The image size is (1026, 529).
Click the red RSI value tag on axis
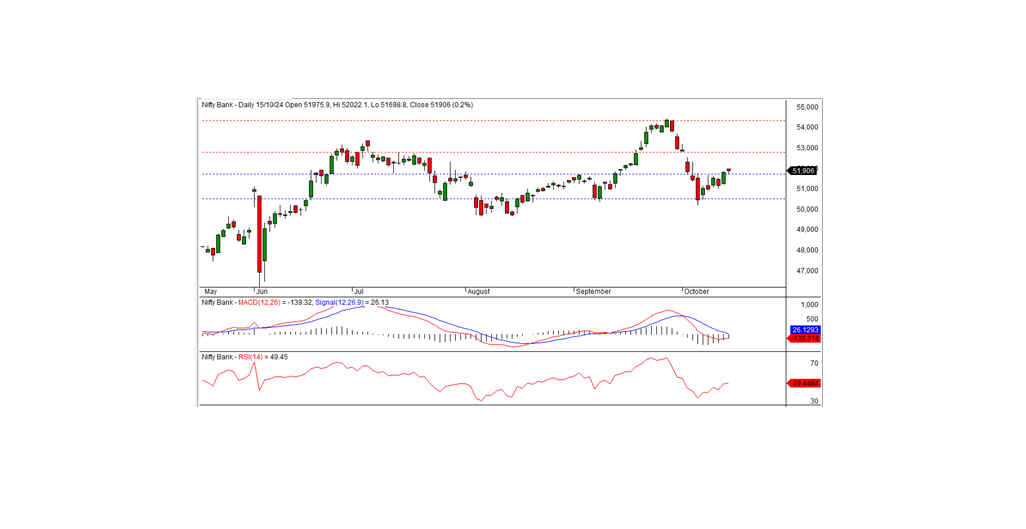(x=805, y=384)
